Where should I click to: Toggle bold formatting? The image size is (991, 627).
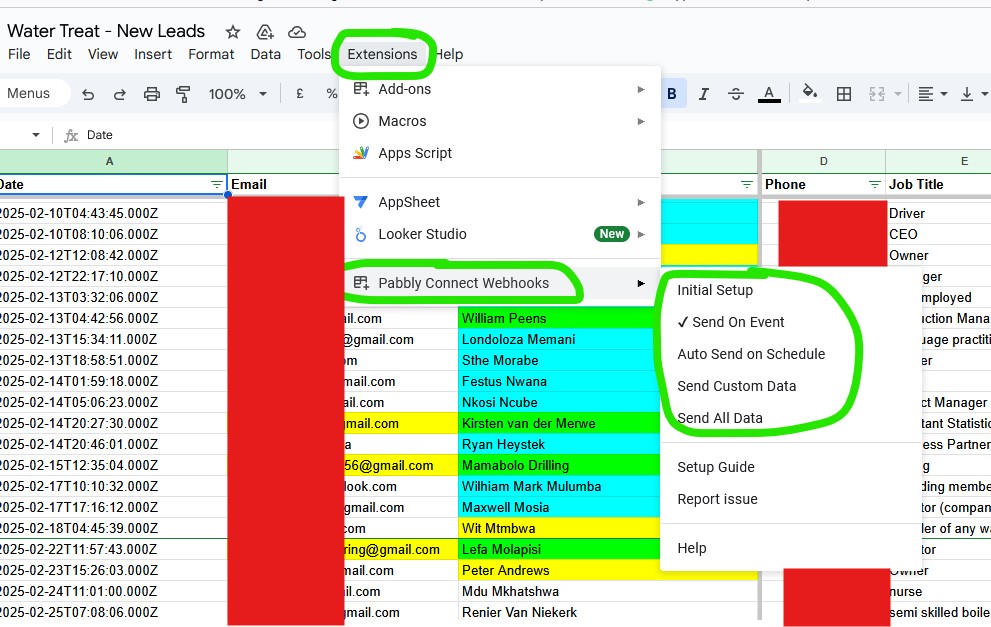(672, 94)
